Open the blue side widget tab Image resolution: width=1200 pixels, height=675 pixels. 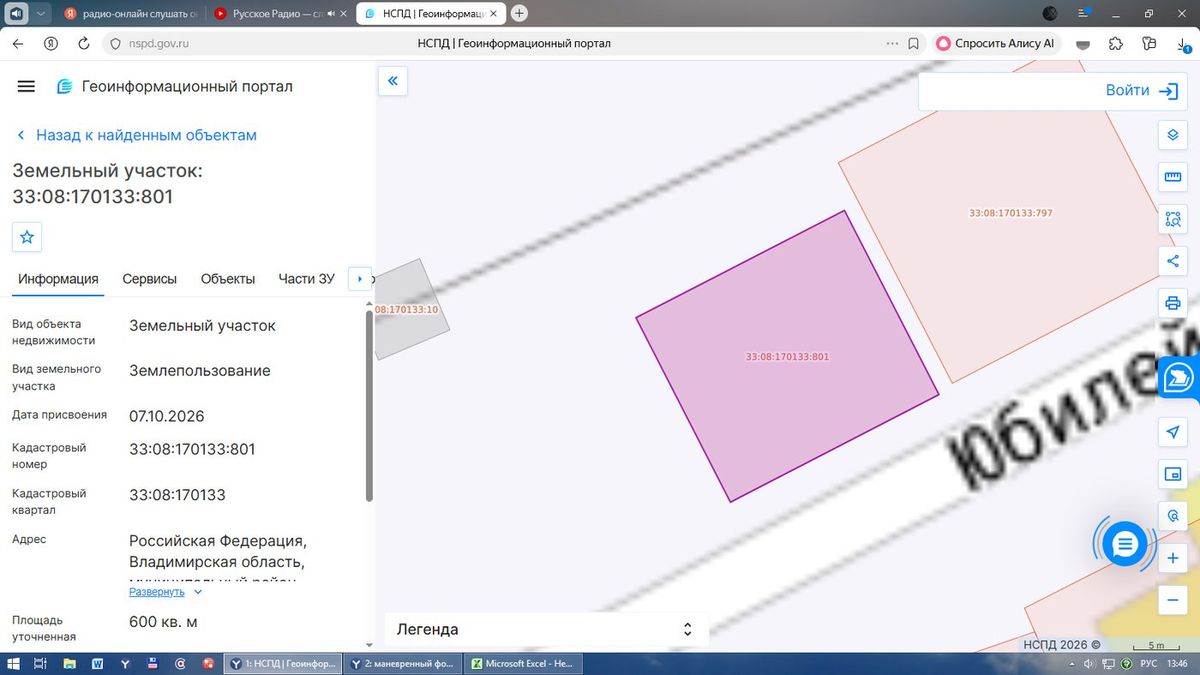click(1179, 379)
